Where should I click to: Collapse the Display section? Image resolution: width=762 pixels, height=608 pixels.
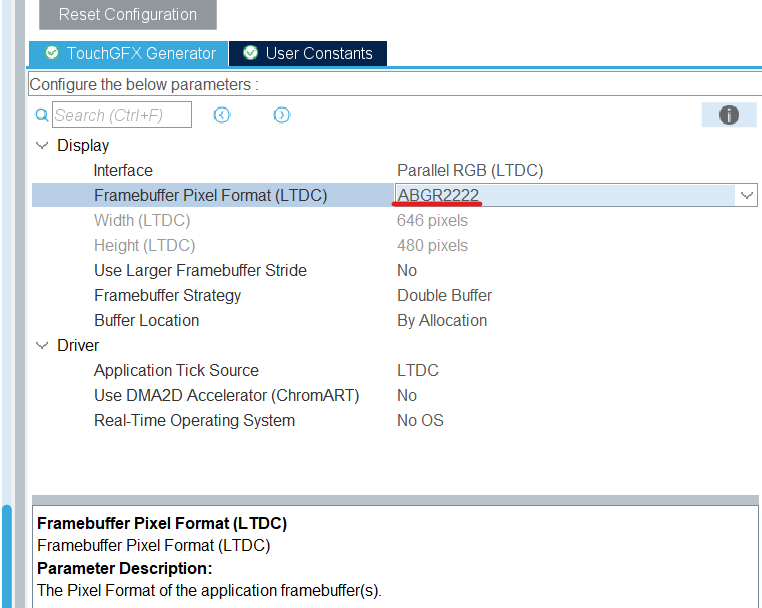click(x=42, y=146)
